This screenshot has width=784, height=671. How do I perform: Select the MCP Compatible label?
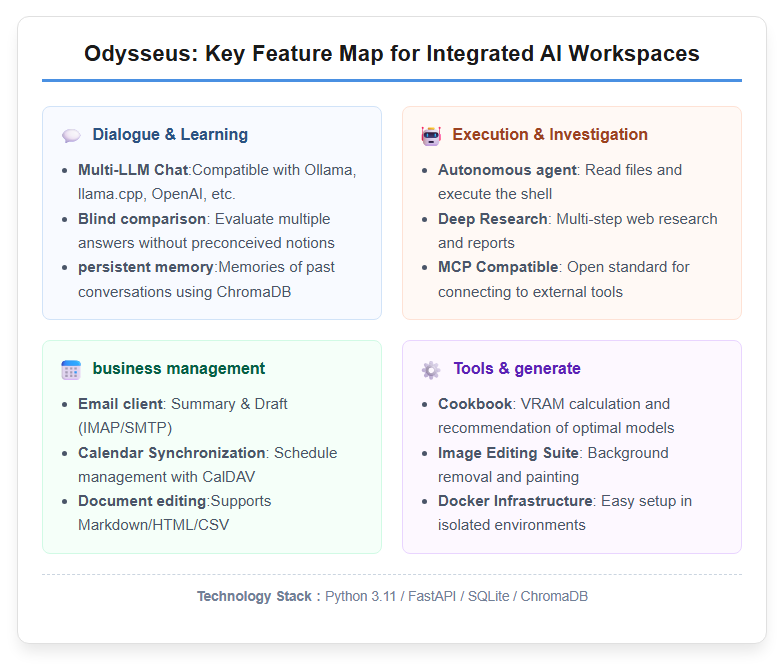[498, 267]
